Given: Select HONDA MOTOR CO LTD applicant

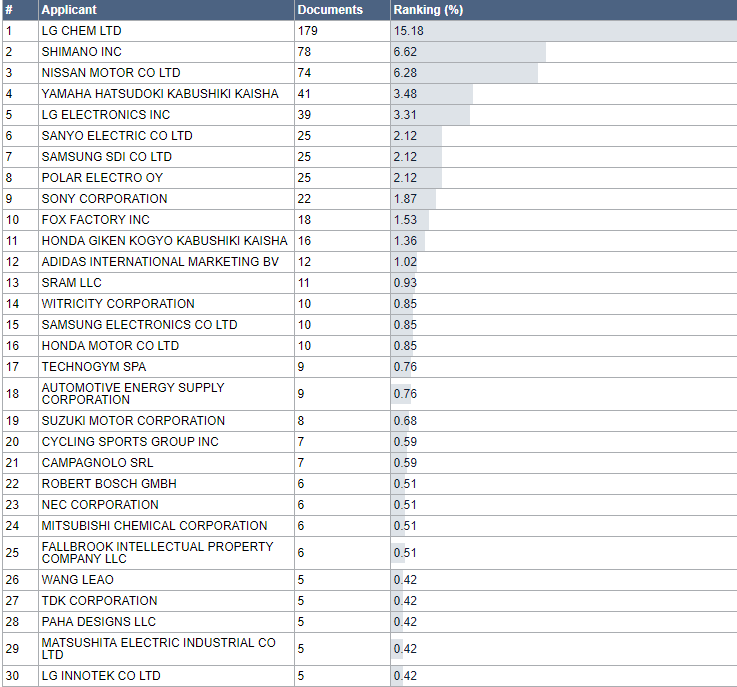Looking at the screenshot, I should (x=110, y=346).
